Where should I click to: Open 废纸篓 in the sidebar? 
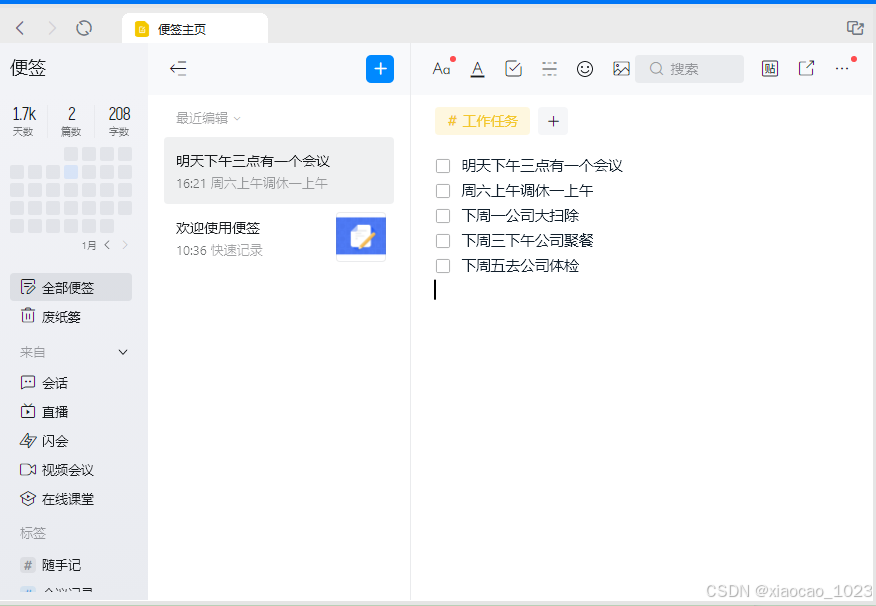71,316
